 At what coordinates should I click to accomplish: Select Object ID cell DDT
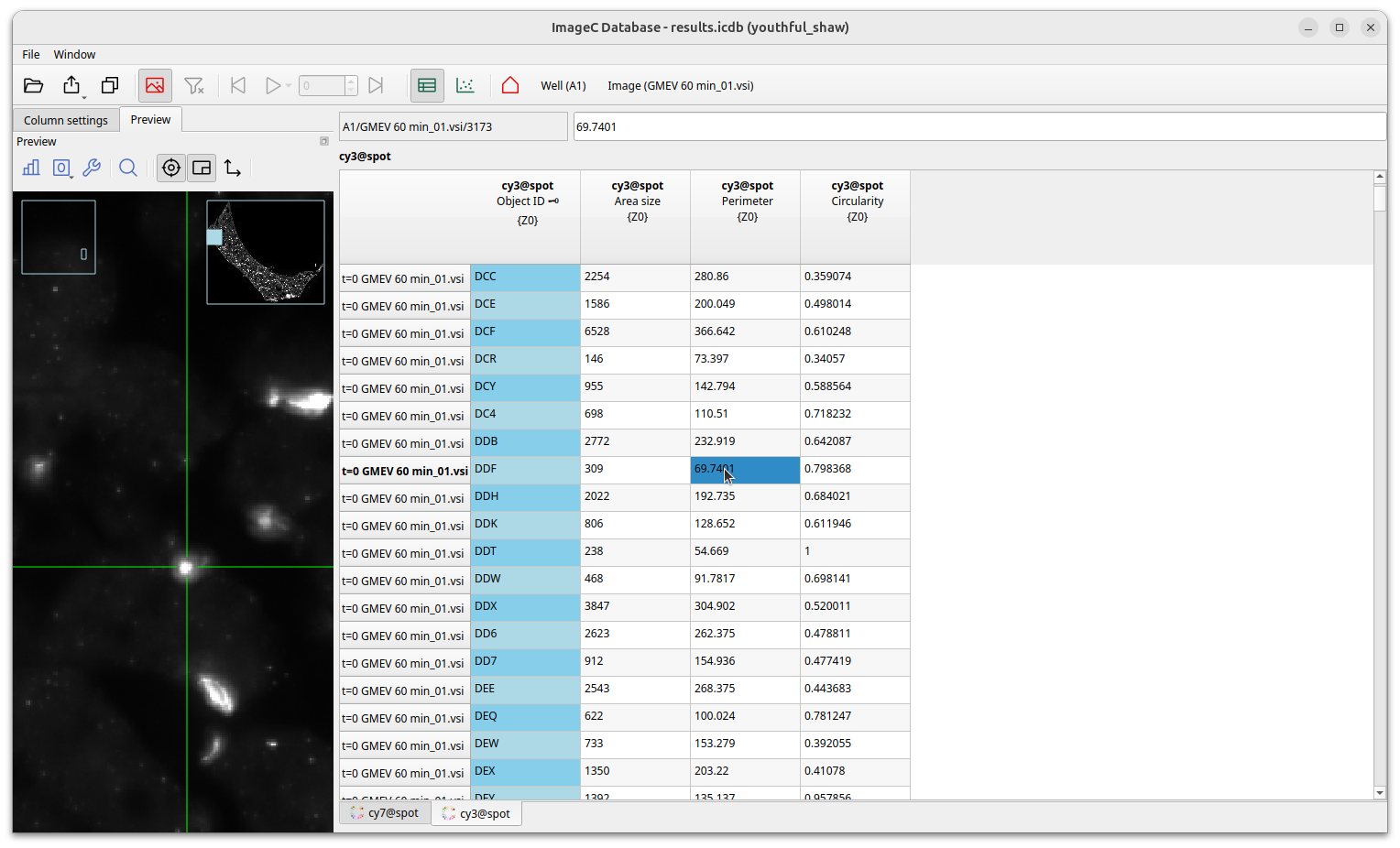point(525,552)
